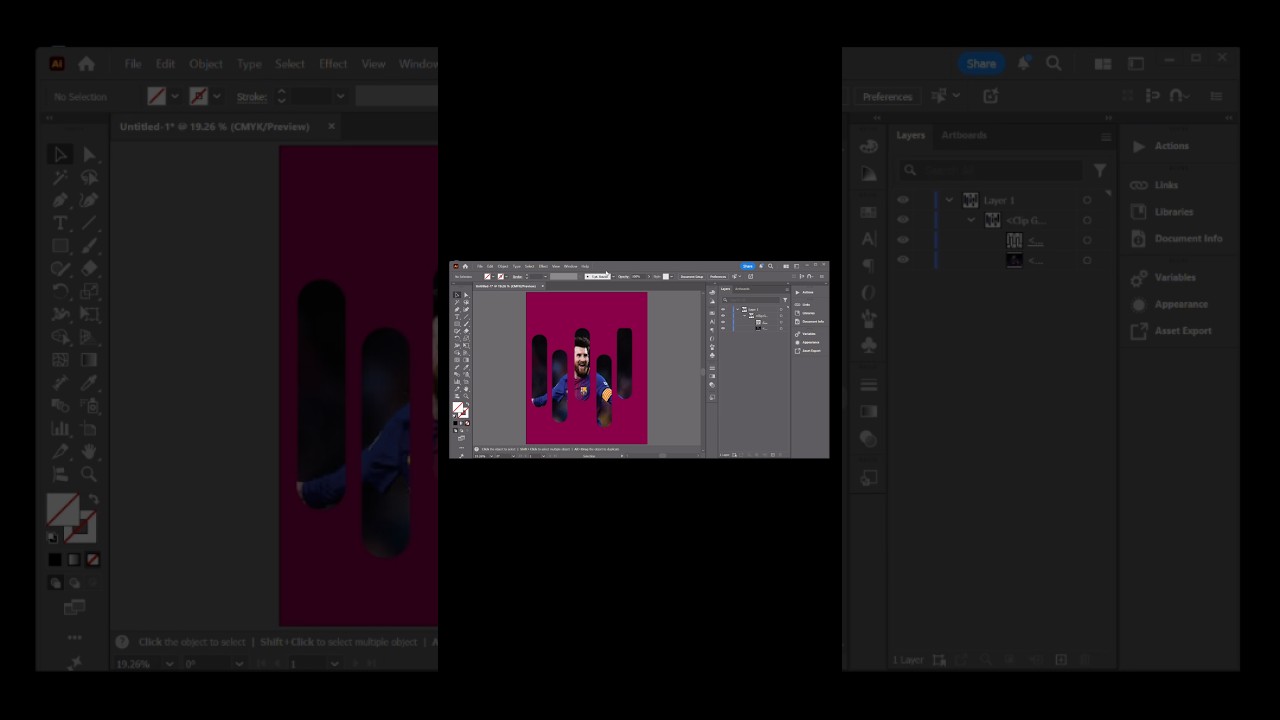Target Clip Group using its circle
Screen dimensions: 1280x720
point(1087,220)
